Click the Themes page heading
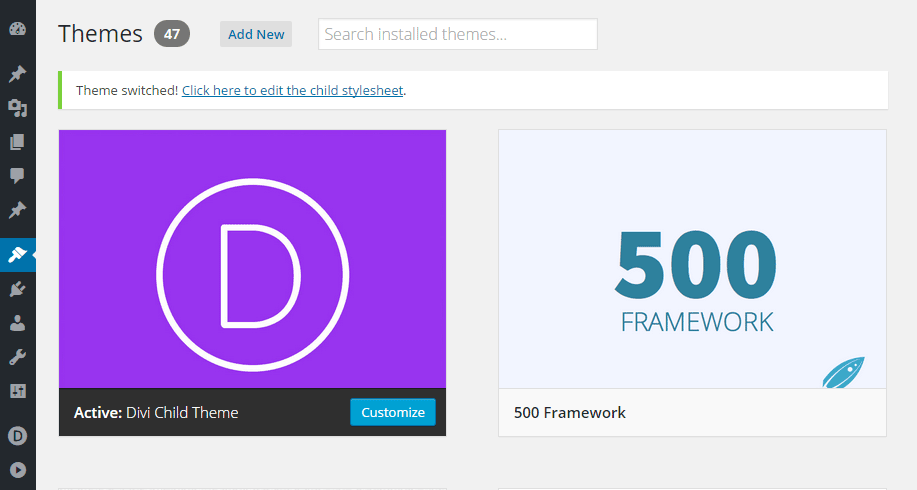917x490 pixels. point(100,34)
